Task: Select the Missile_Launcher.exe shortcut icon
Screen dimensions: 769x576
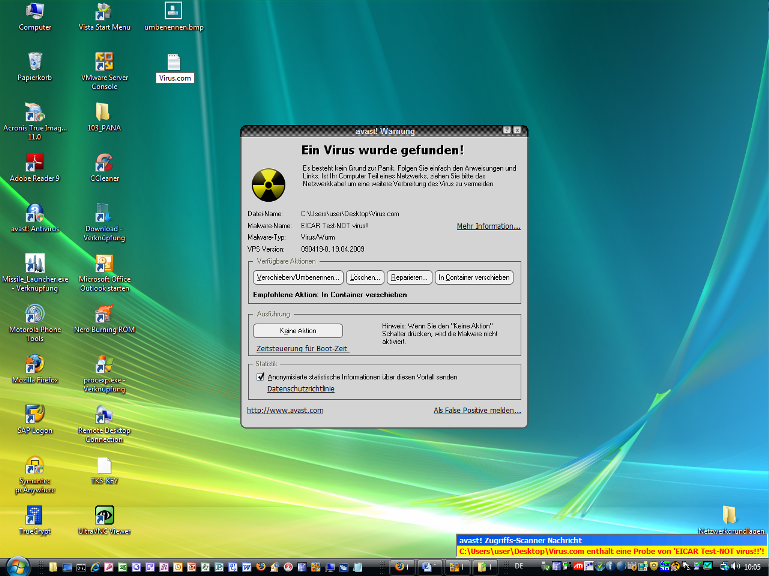Action: (35, 273)
